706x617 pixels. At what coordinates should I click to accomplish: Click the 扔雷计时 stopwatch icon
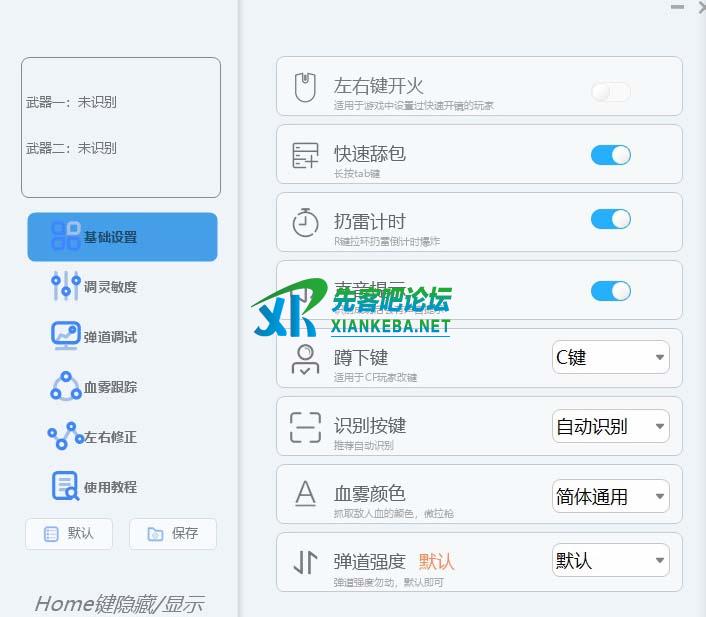tap(305, 222)
